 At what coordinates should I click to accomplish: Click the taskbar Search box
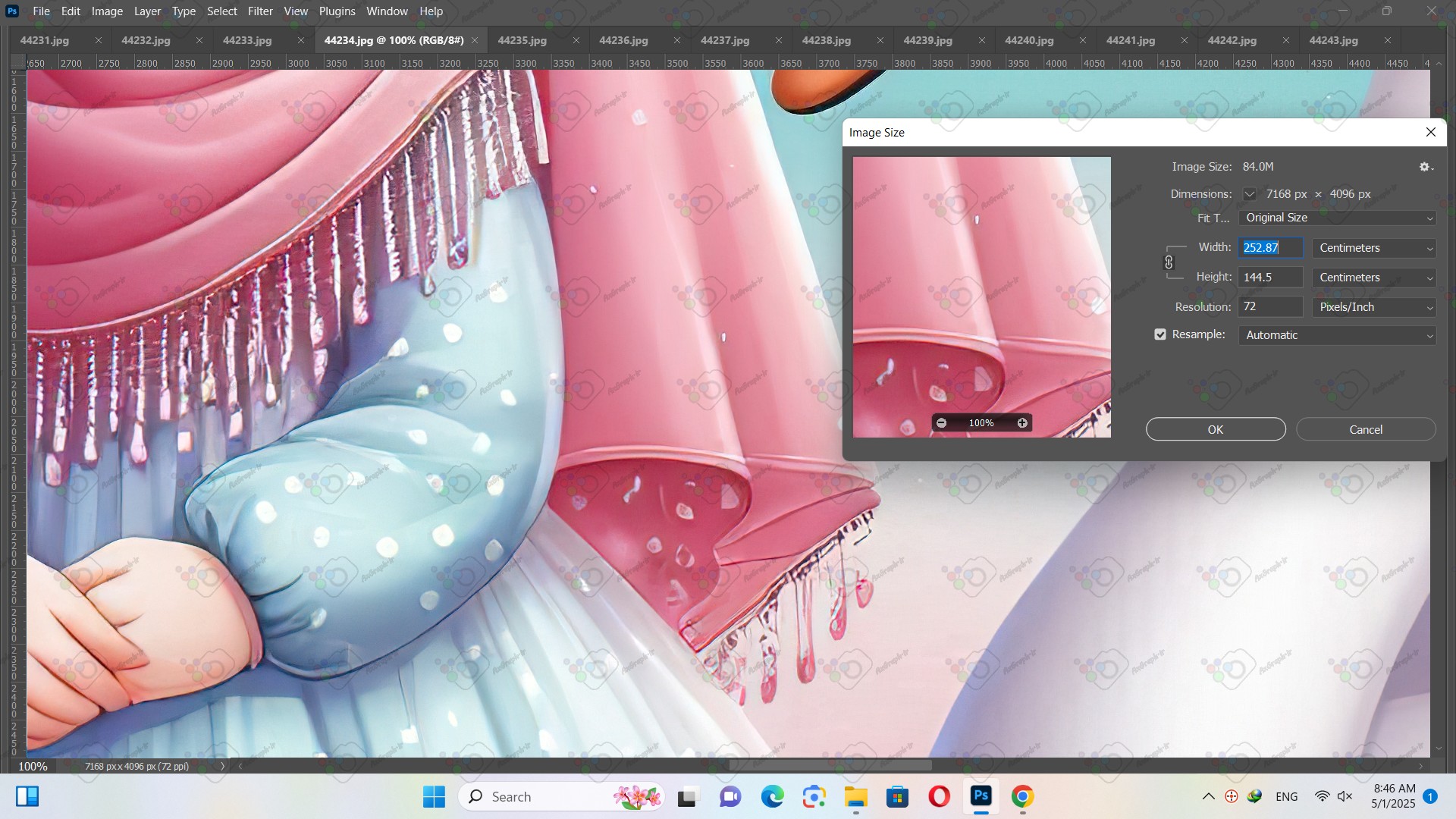pyautogui.click(x=561, y=796)
